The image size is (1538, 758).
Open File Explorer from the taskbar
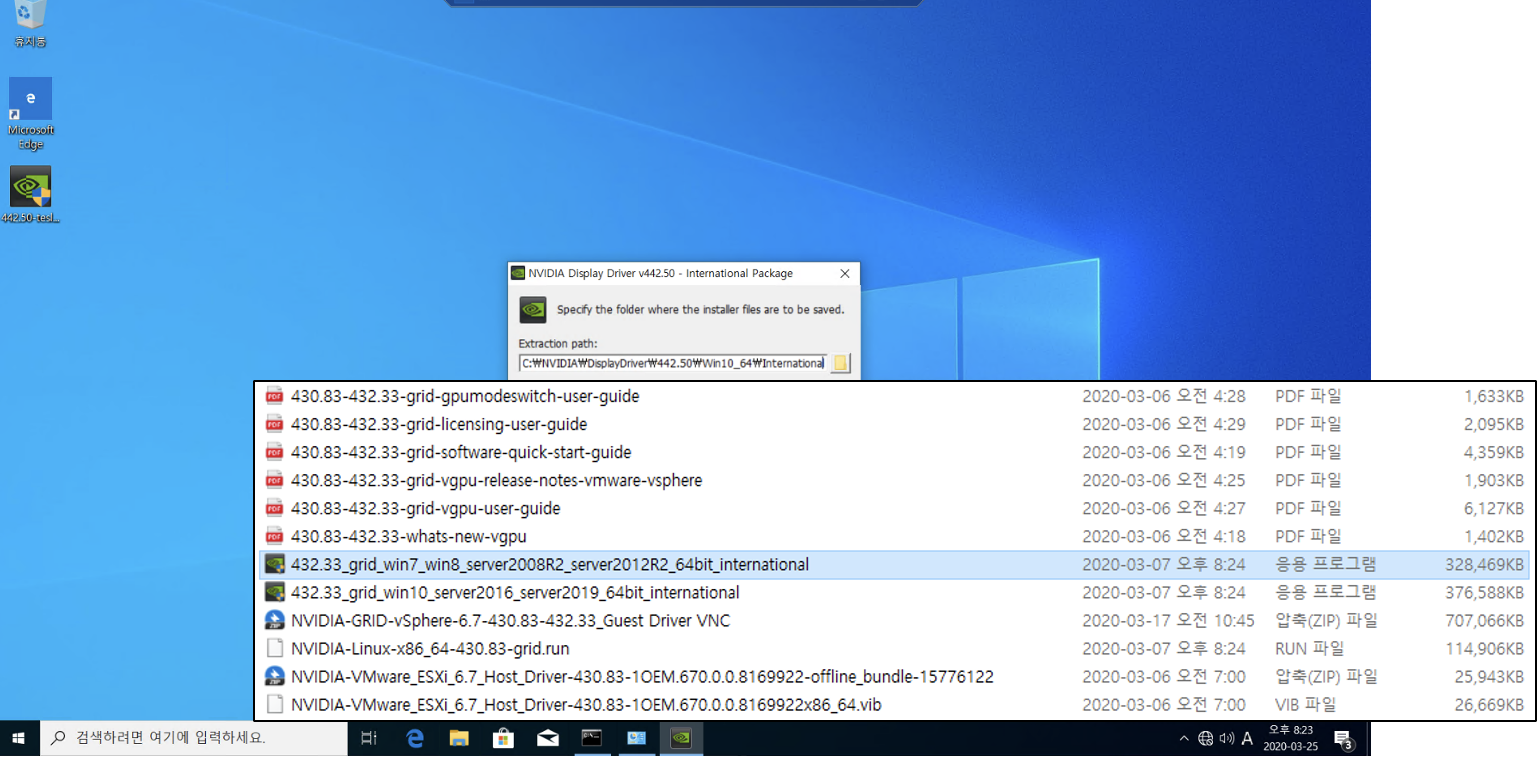click(x=459, y=739)
